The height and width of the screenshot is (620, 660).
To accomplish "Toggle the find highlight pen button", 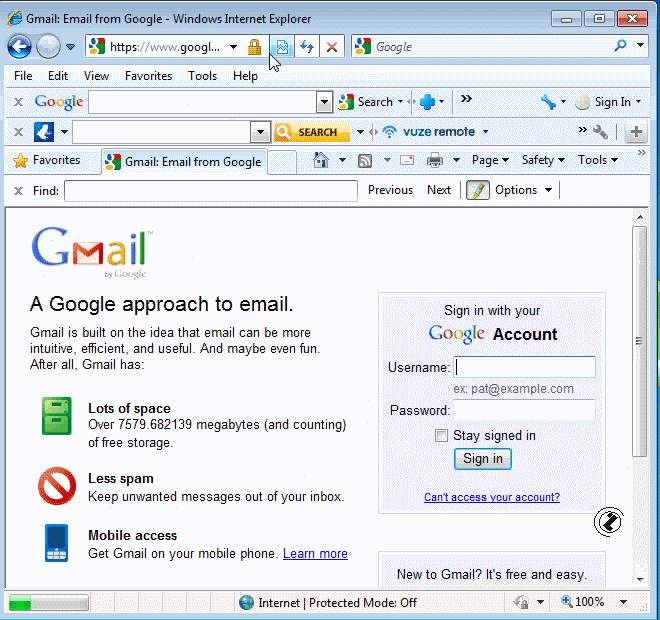I will point(478,190).
